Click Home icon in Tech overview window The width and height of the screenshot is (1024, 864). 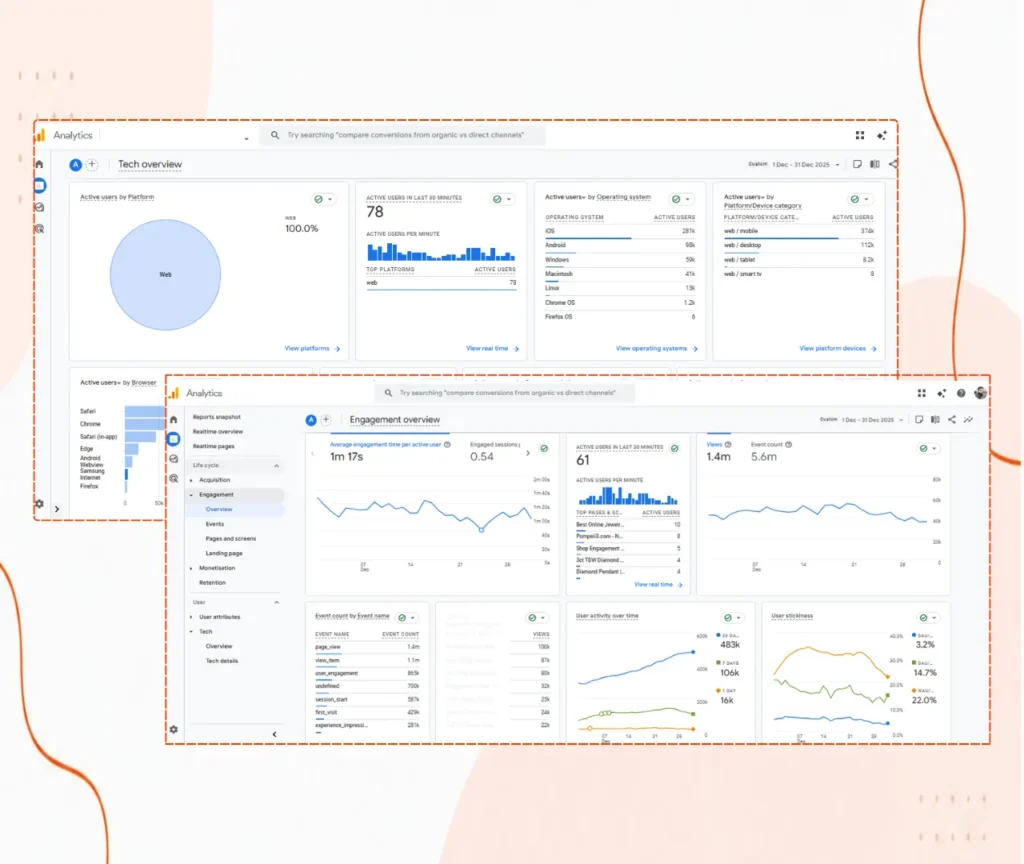tap(39, 164)
